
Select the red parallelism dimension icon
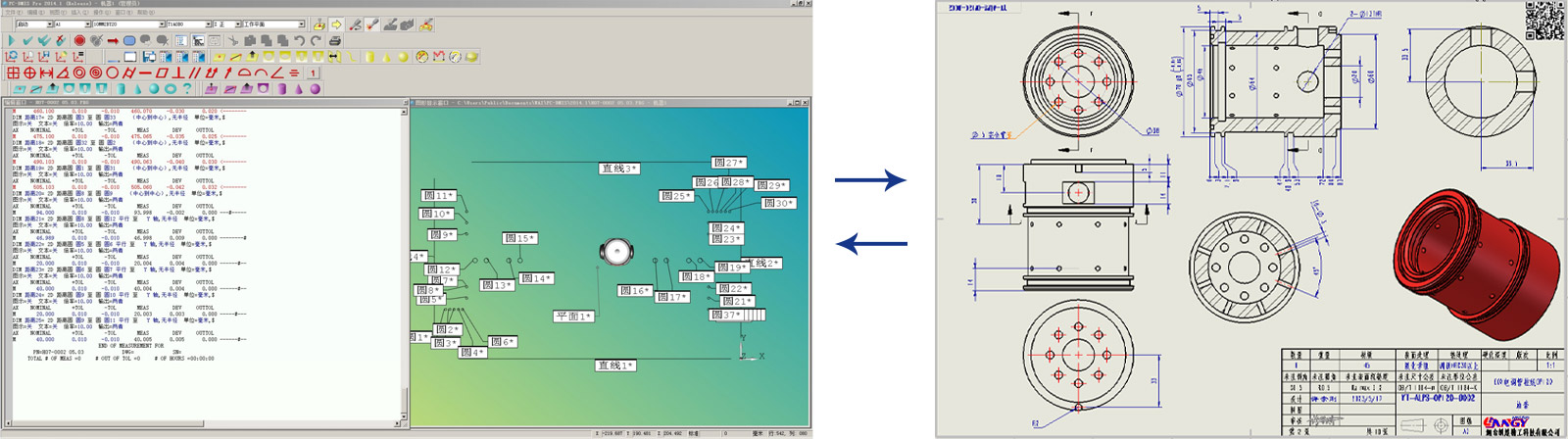coord(195,73)
